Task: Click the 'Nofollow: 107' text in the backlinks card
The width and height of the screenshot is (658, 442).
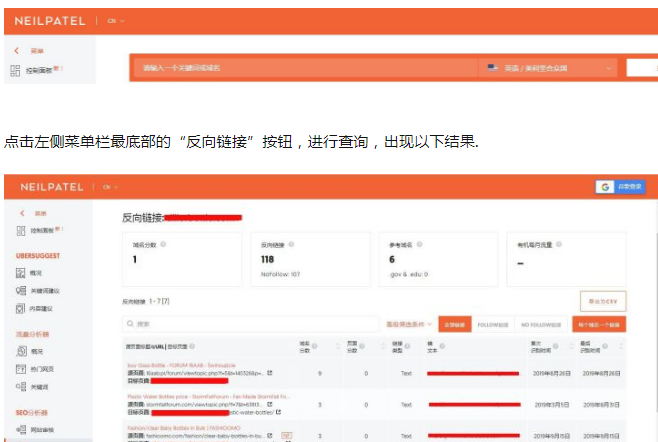Action: [x=280, y=275]
